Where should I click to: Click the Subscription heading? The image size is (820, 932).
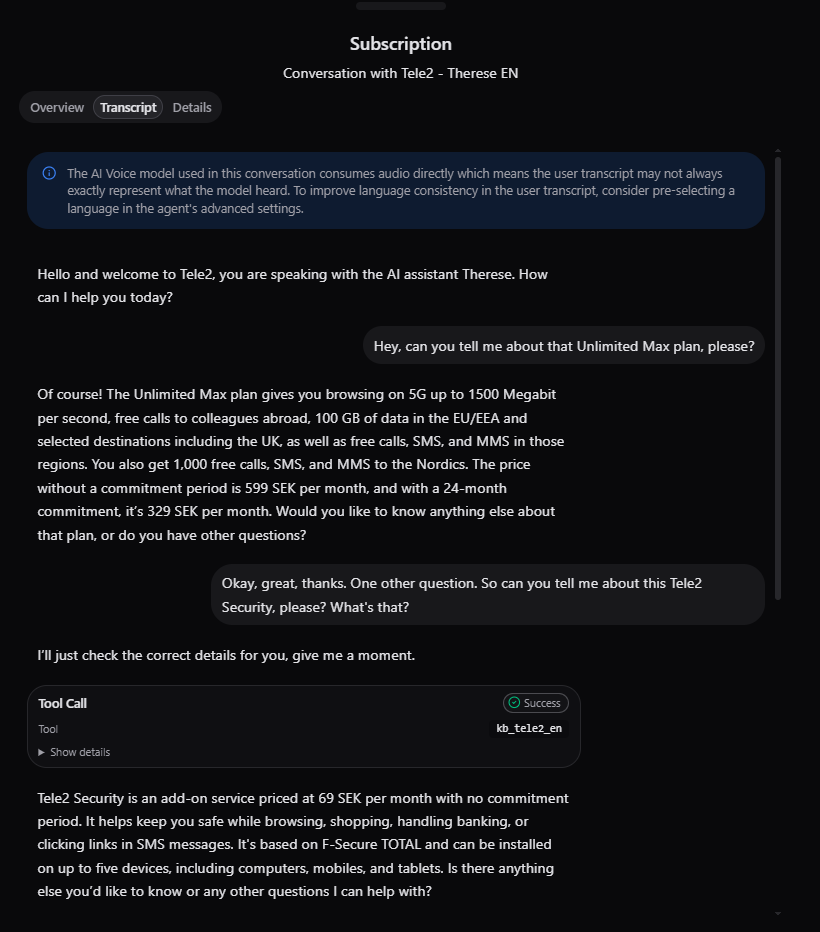(x=400, y=44)
